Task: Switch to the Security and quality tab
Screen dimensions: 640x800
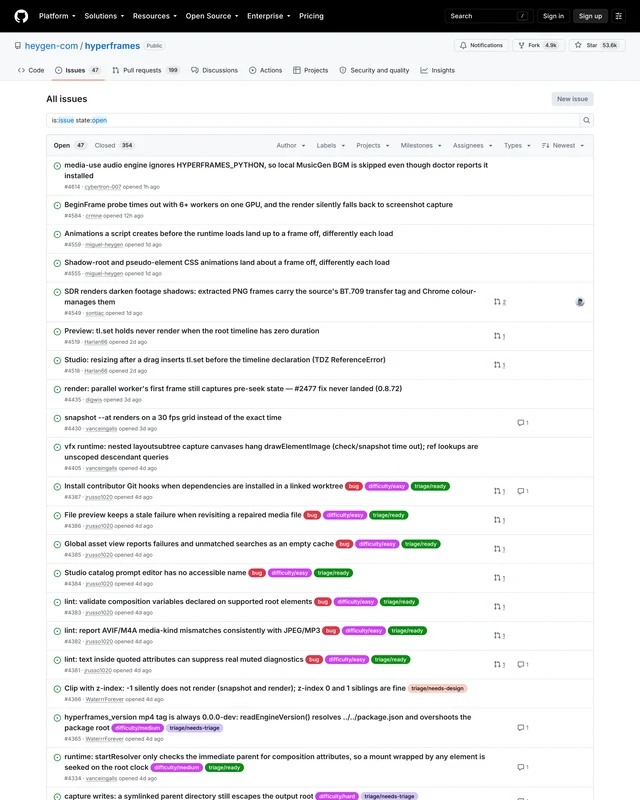Action: tap(374, 70)
